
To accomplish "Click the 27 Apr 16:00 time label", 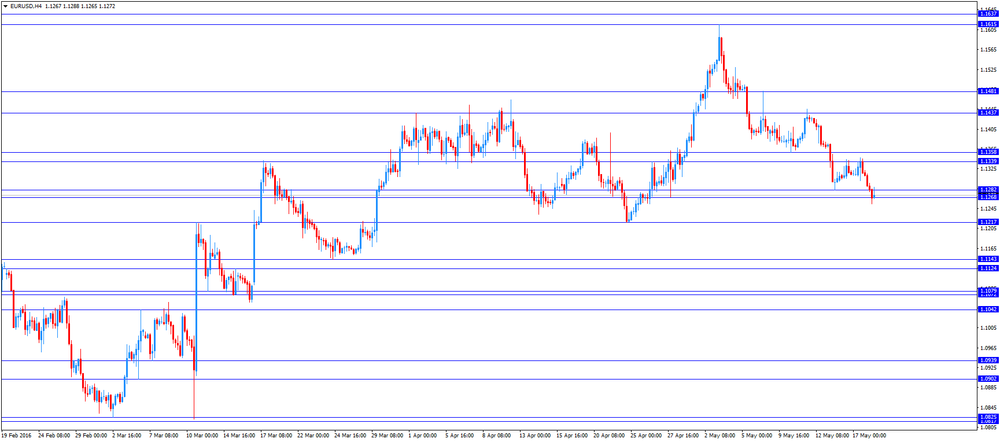I will 682,436.
